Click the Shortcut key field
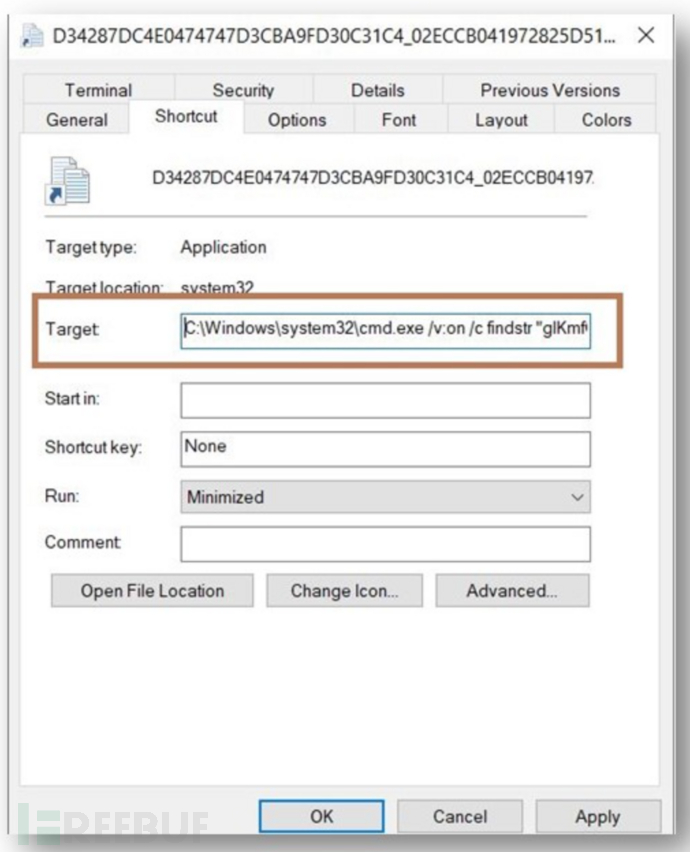Screen dimensions: 690x852 385,449
